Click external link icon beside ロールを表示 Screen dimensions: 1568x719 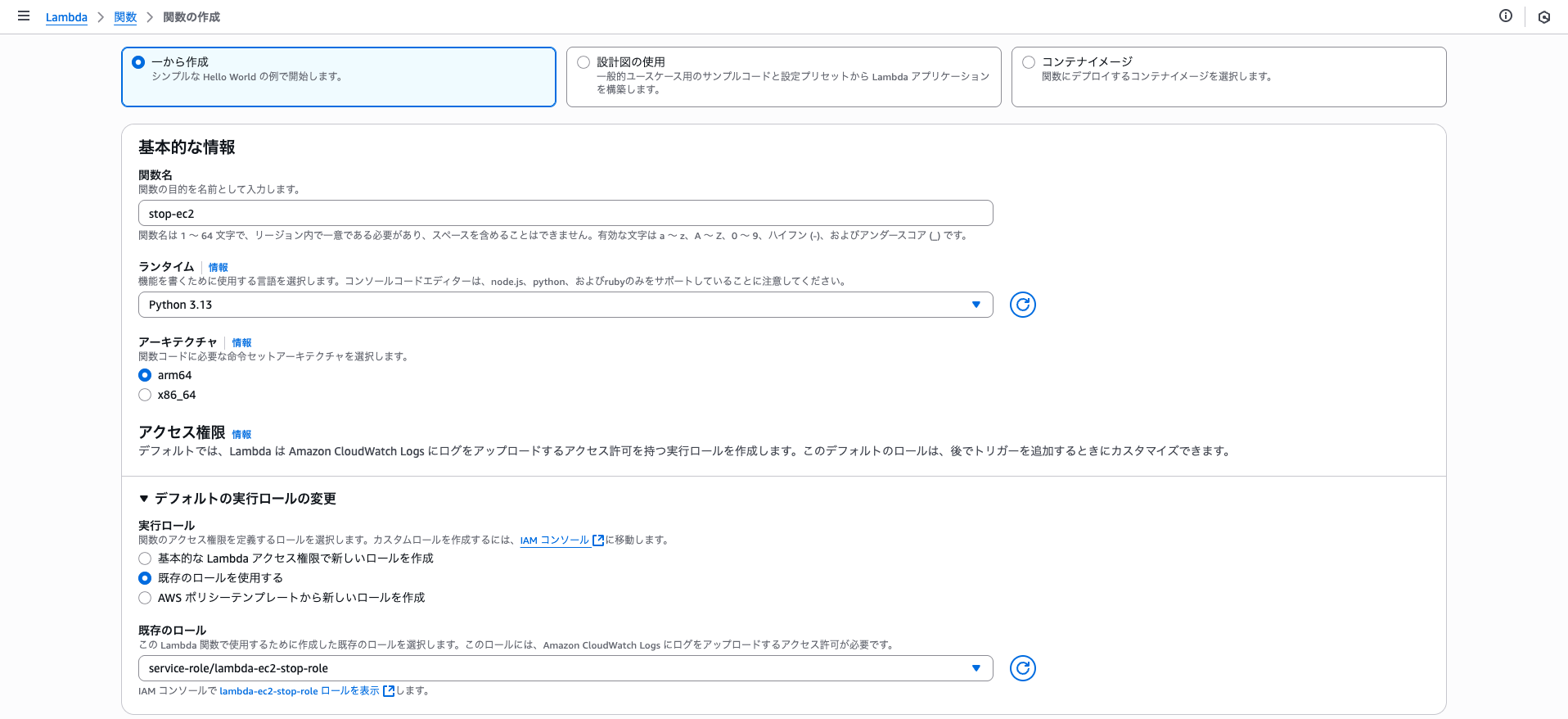click(389, 691)
